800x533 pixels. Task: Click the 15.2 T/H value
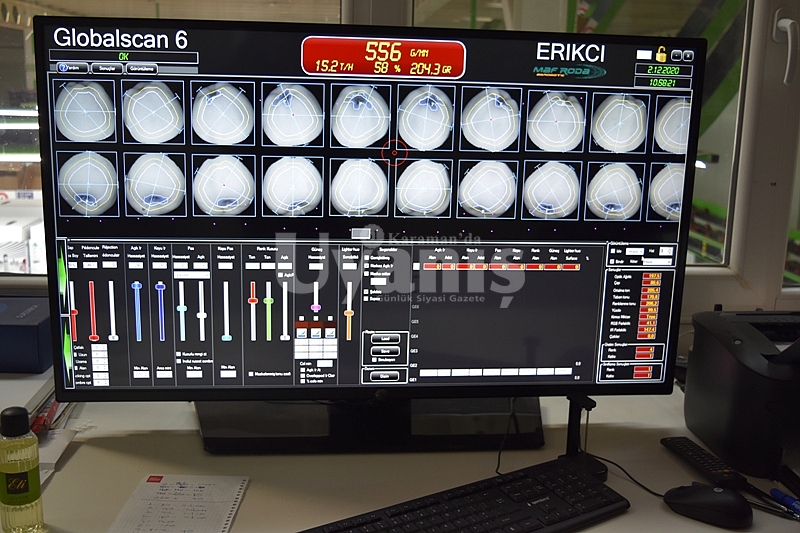tap(334, 66)
